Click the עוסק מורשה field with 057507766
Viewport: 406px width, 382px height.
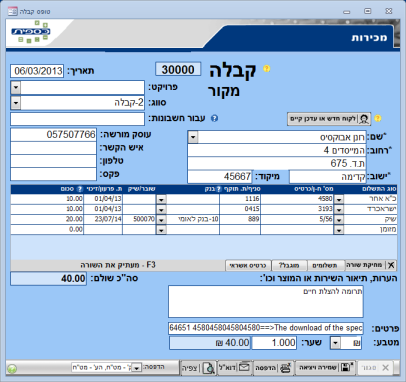coord(53,135)
